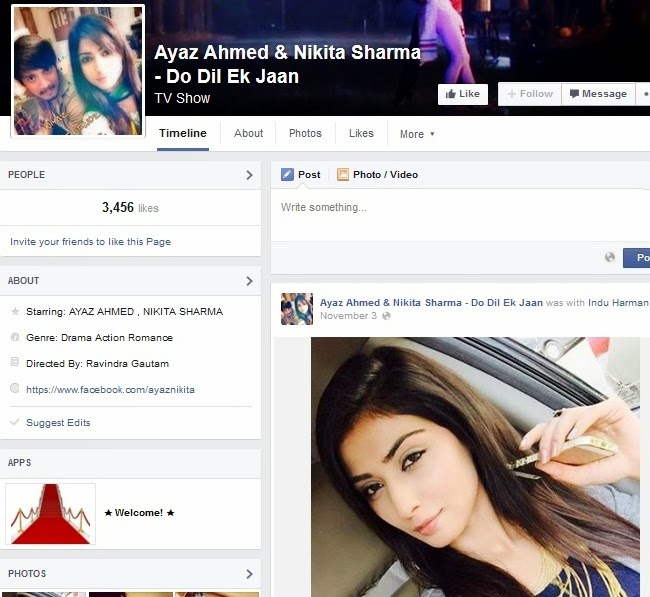
Task: Click the pencil Post icon
Action: [287, 175]
